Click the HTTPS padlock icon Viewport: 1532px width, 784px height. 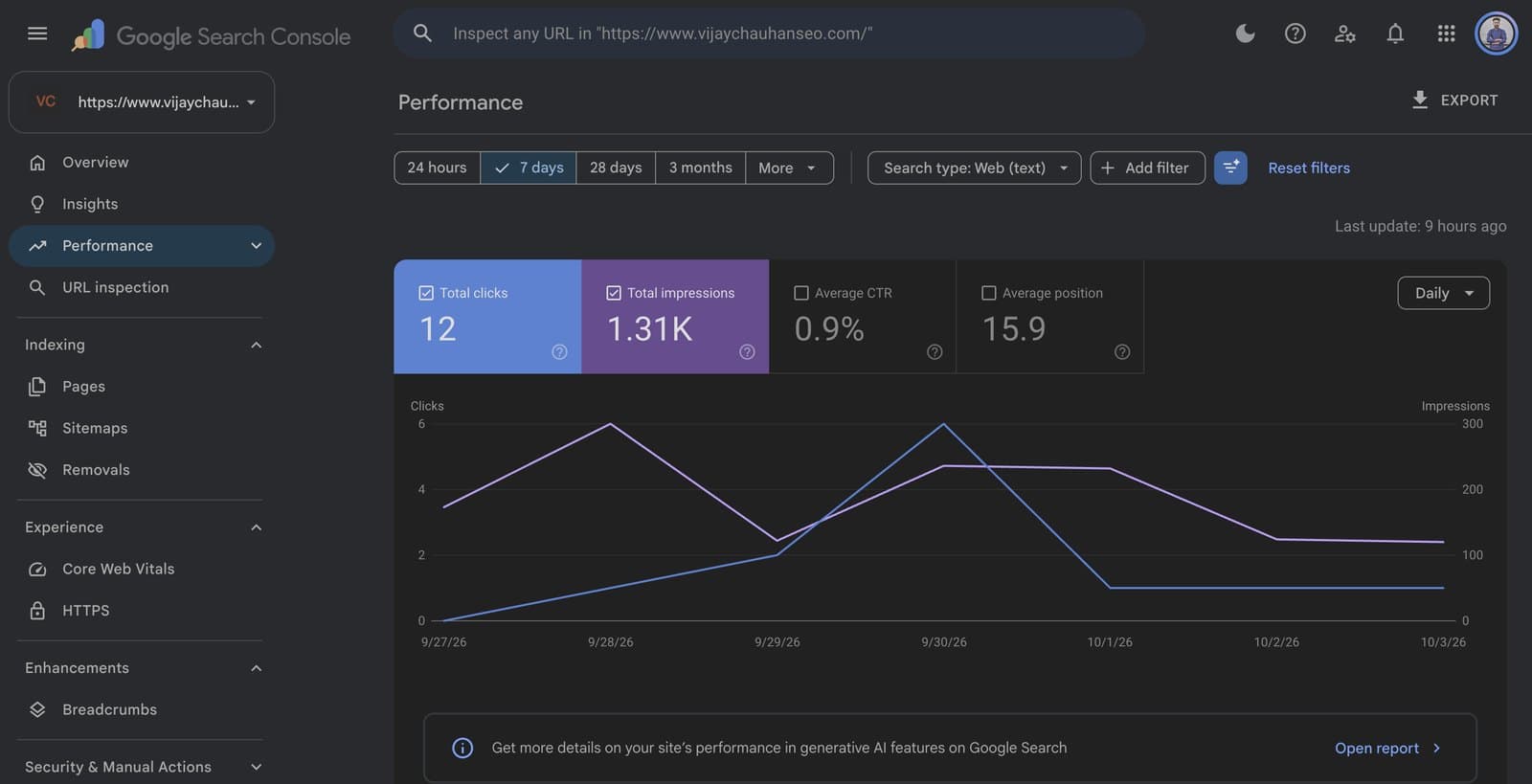[x=37, y=611]
